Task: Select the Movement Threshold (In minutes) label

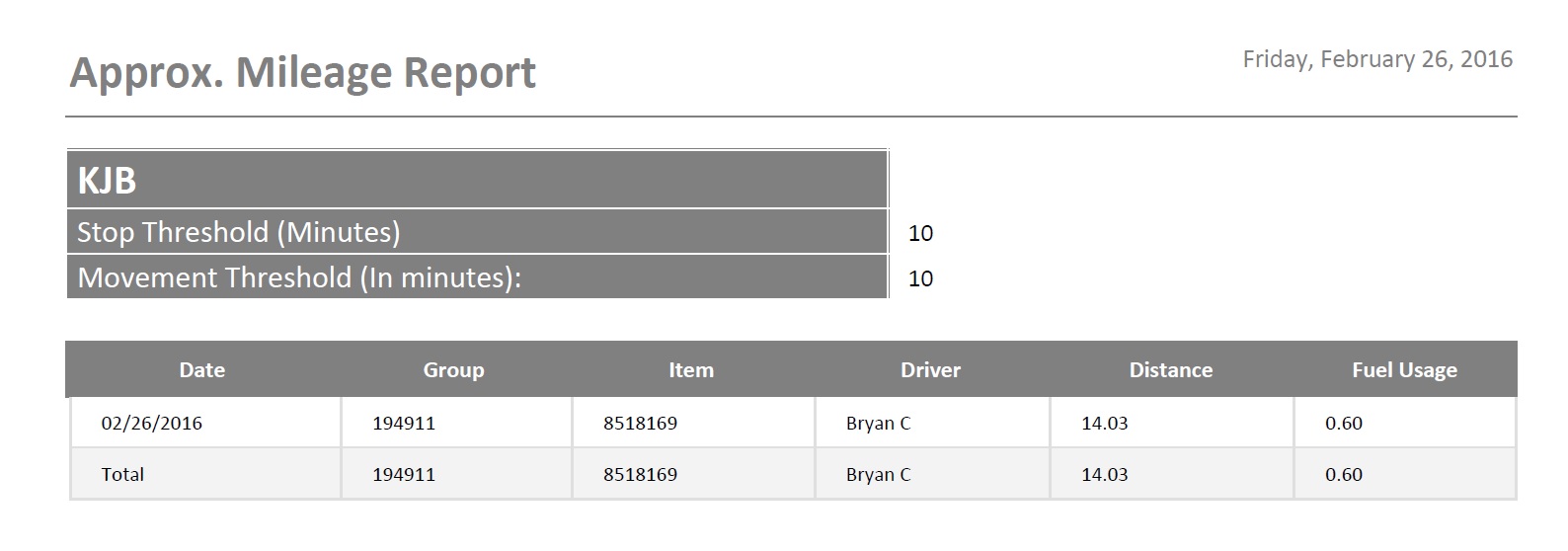Action: click(299, 277)
